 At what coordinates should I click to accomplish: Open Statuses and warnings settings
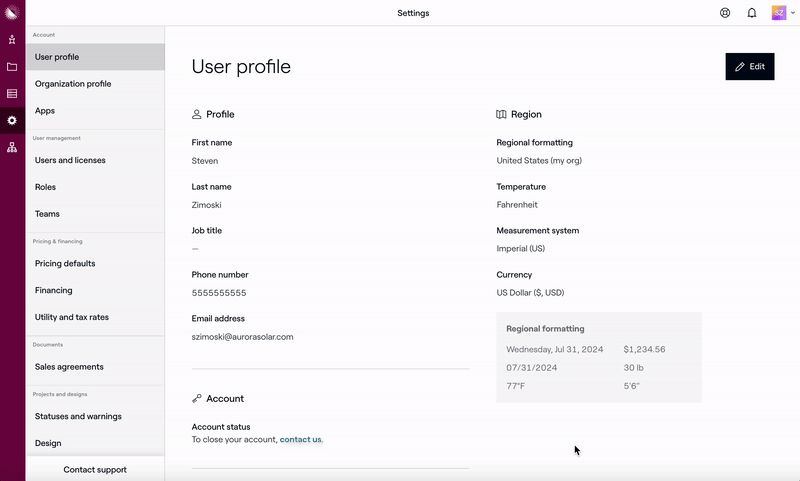(78, 417)
